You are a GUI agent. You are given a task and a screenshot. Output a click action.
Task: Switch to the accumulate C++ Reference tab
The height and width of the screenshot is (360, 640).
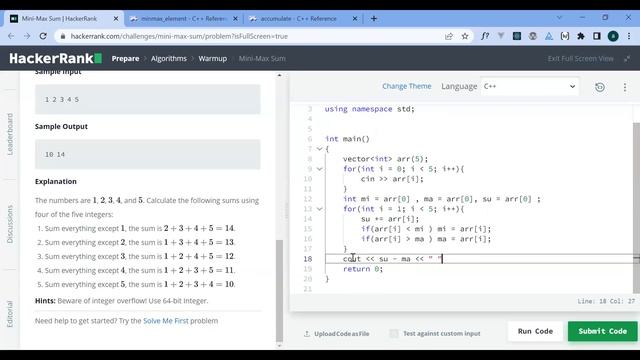(x=301, y=18)
